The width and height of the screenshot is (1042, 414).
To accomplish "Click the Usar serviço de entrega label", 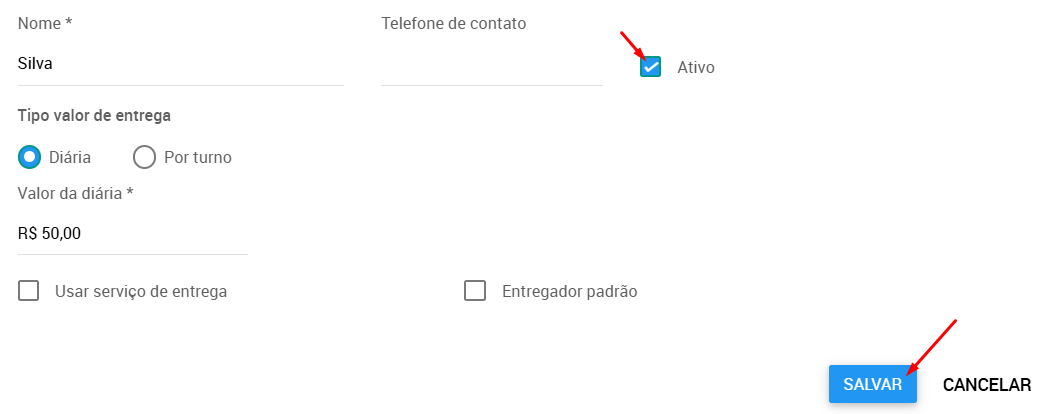I will [141, 291].
